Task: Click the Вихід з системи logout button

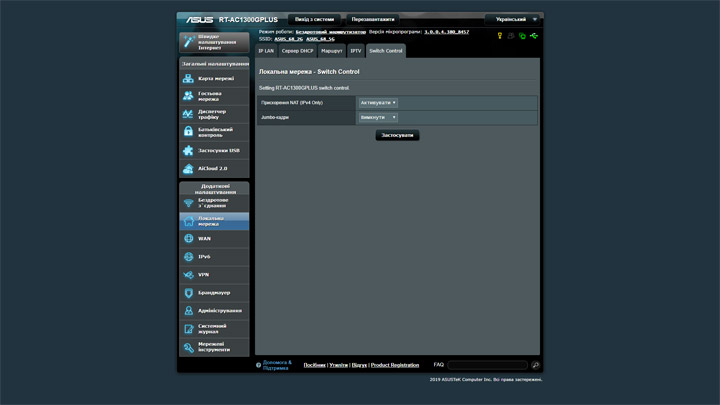Action: 315,19
